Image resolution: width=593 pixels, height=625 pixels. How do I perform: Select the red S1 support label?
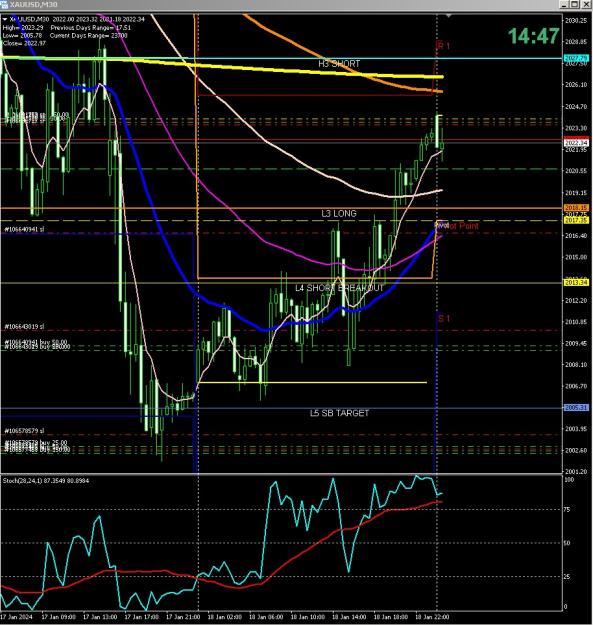click(x=444, y=318)
